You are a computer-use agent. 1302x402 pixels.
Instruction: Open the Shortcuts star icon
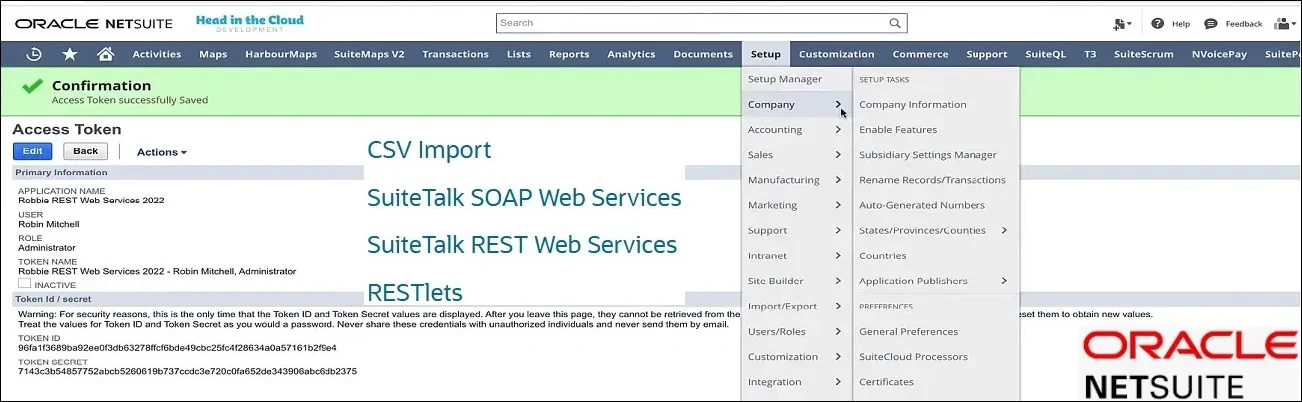[x=69, y=54]
